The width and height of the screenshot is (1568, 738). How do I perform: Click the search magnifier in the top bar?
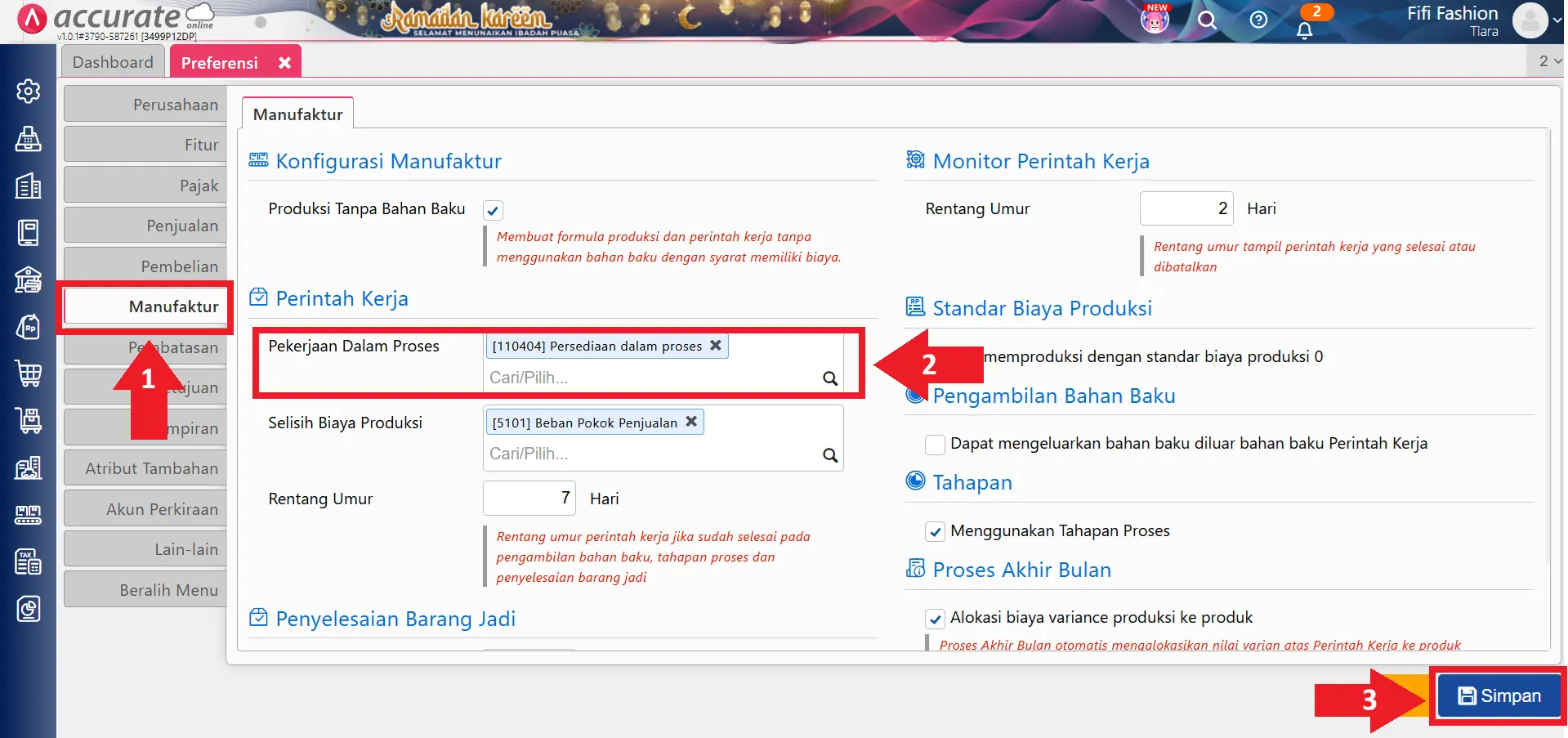1208,21
